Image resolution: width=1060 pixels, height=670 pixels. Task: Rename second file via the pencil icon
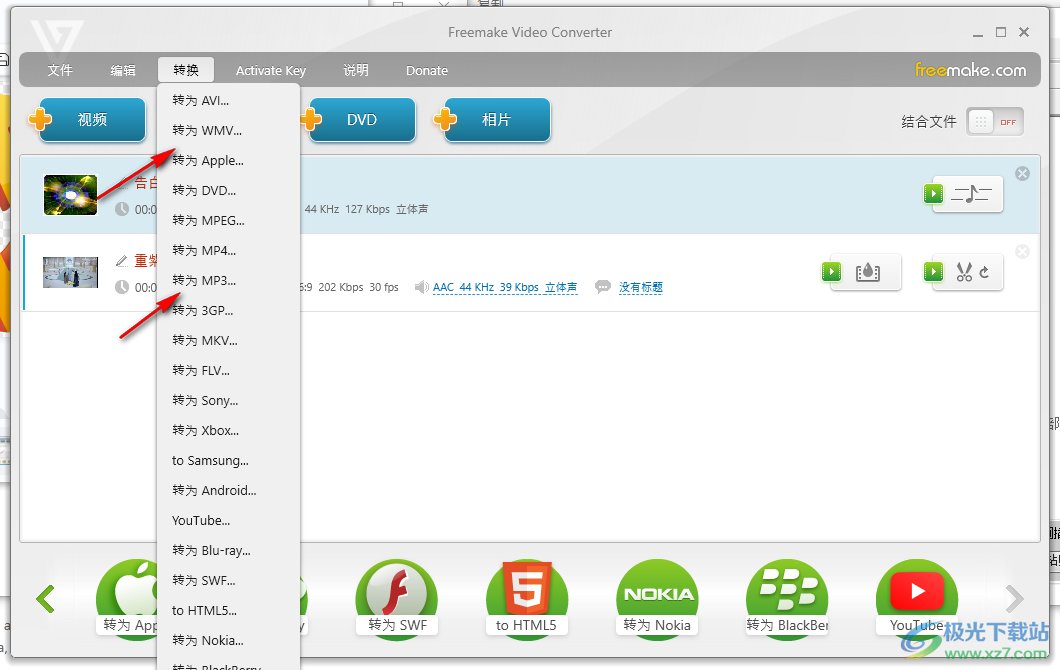(122, 261)
